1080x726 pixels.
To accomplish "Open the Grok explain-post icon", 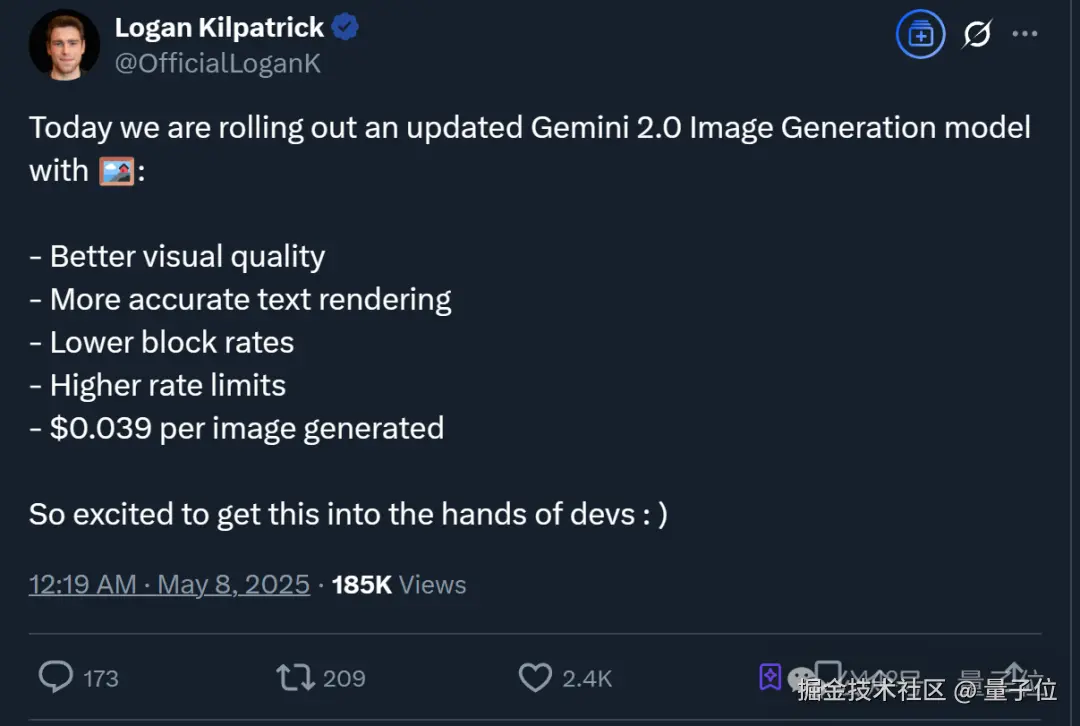I will point(977,36).
